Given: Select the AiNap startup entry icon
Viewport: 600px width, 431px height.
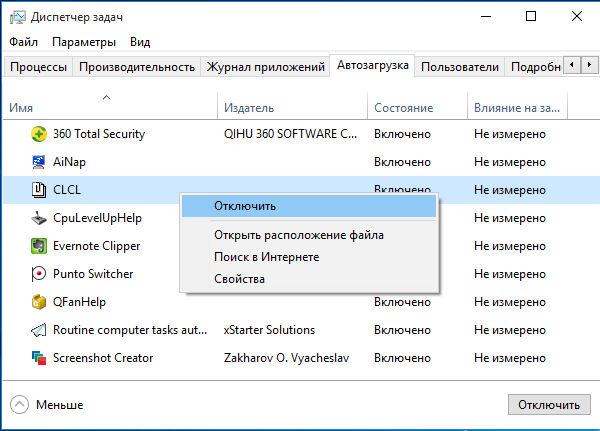Looking at the screenshot, I should [x=39, y=161].
